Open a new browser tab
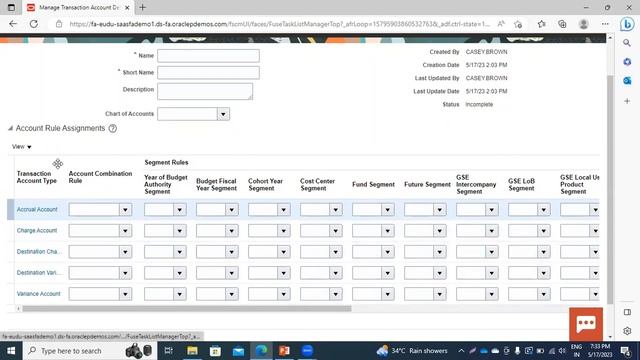Screen dimensions: 640x360 [x=142, y=7]
